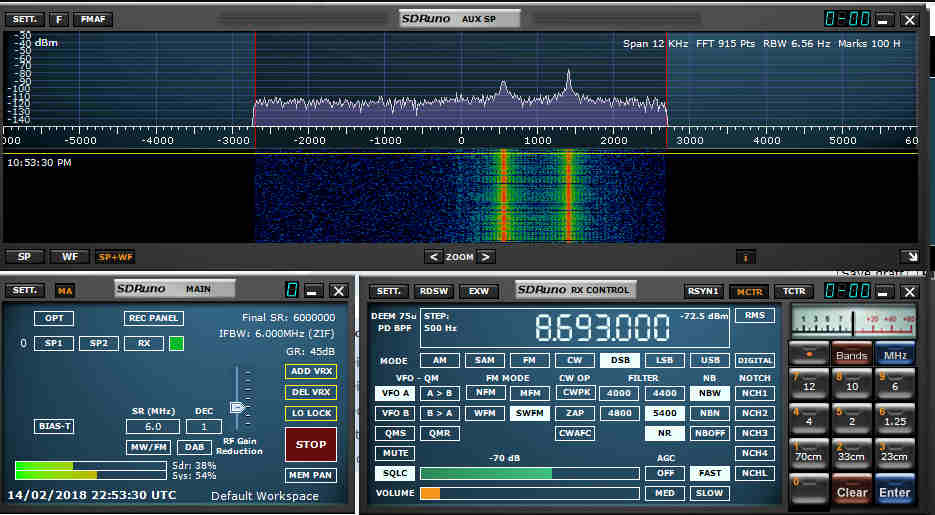Click the 8.693.000 frequency display
This screenshot has height=515, width=935.
click(x=602, y=327)
